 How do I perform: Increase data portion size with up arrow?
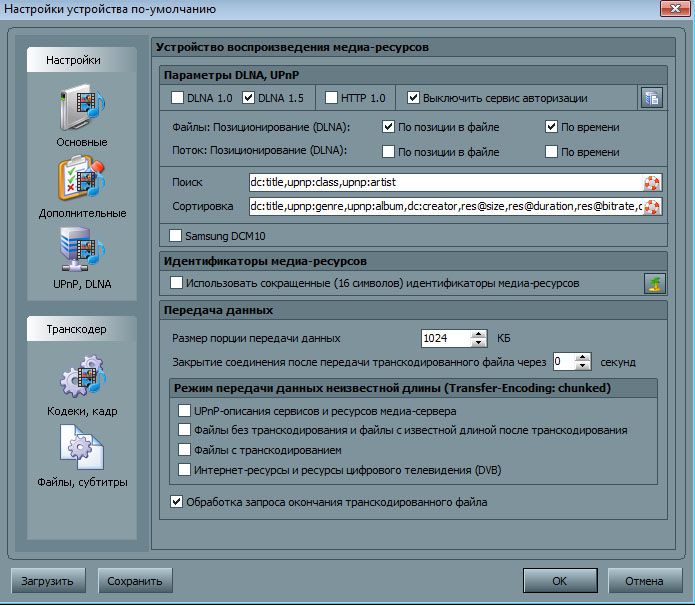coord(479,333)
